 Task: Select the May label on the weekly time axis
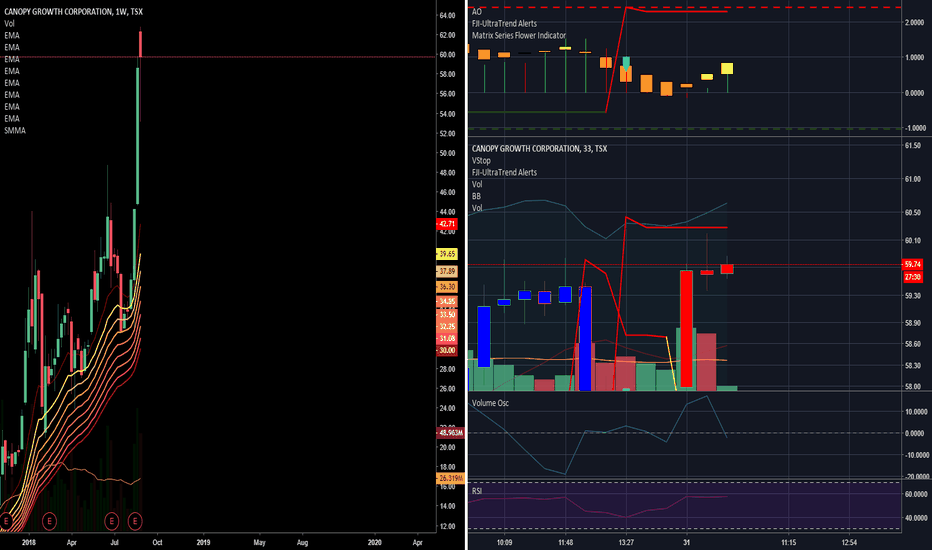(x=259, y=542)
